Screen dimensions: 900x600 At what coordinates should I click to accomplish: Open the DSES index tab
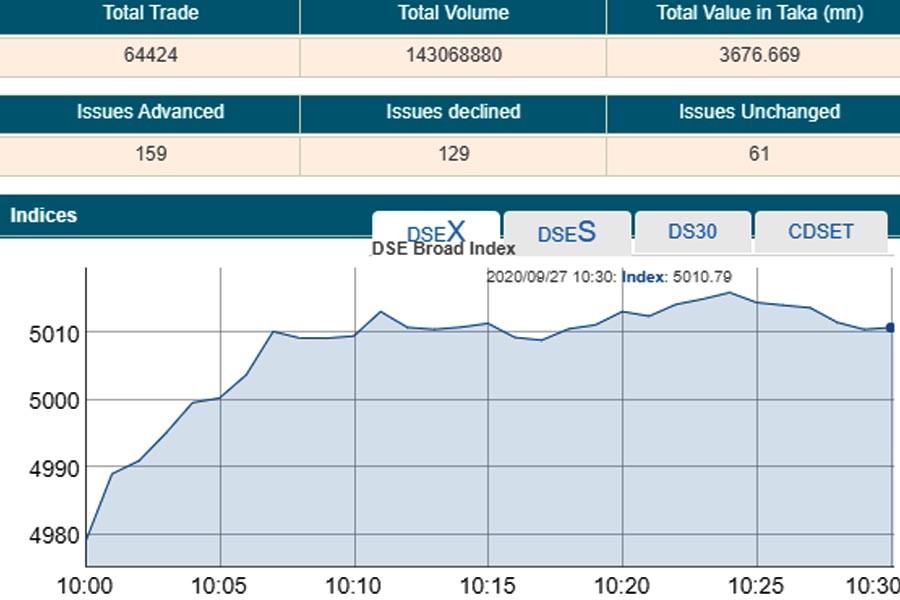566,232
